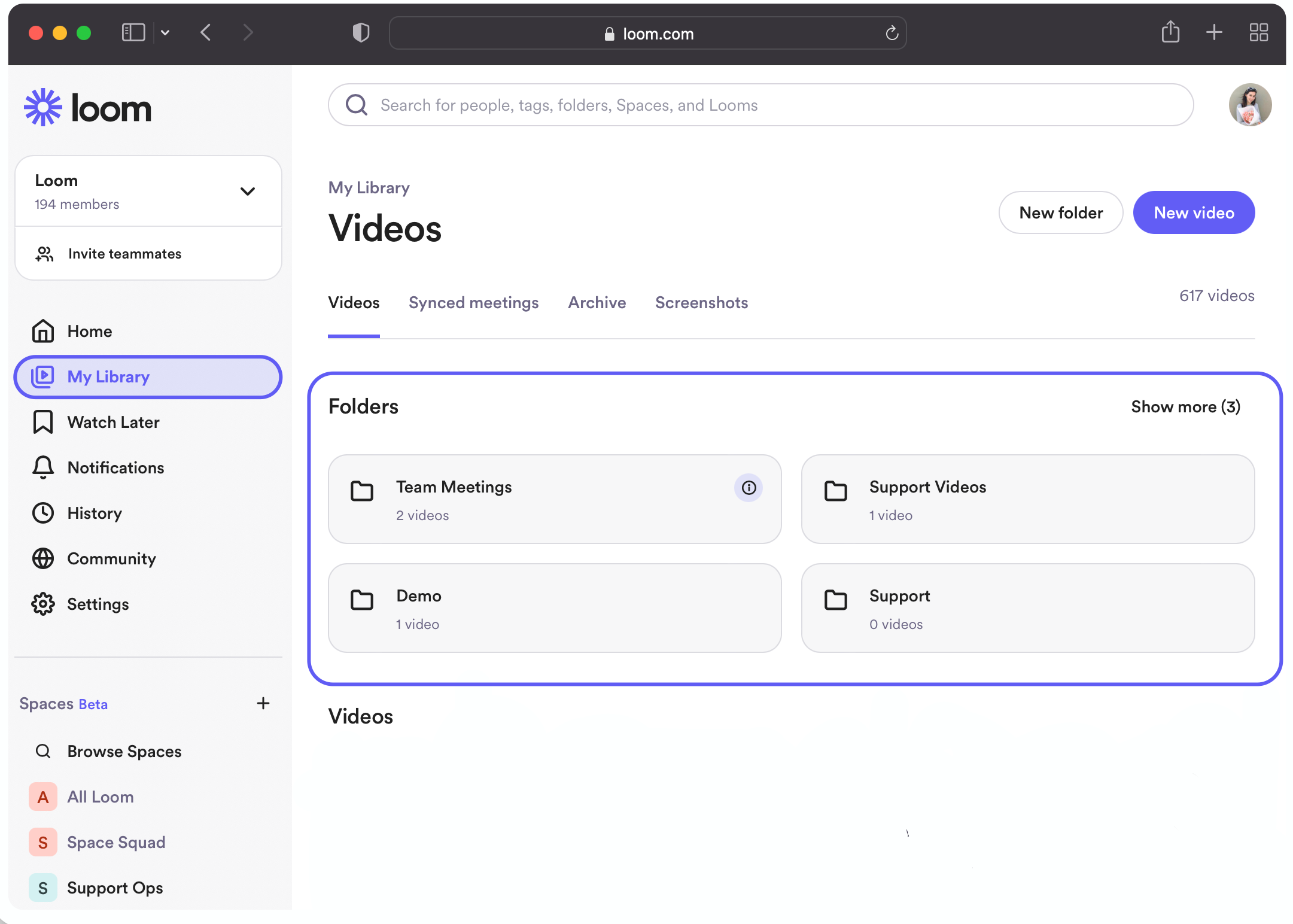Open the Support Videos folder
The image size is (1293, 924).
[x=1027, y=499]
